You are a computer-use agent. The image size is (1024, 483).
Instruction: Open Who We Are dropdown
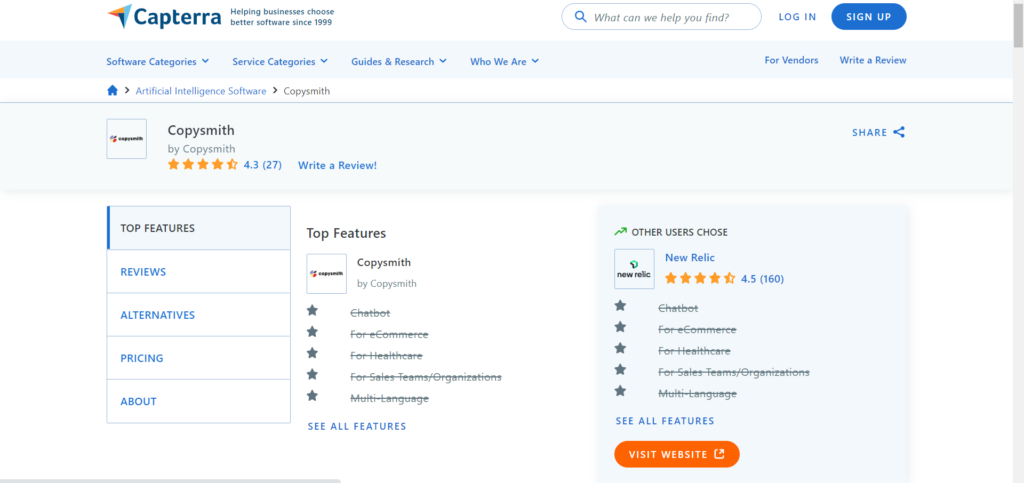pos(505,61)
